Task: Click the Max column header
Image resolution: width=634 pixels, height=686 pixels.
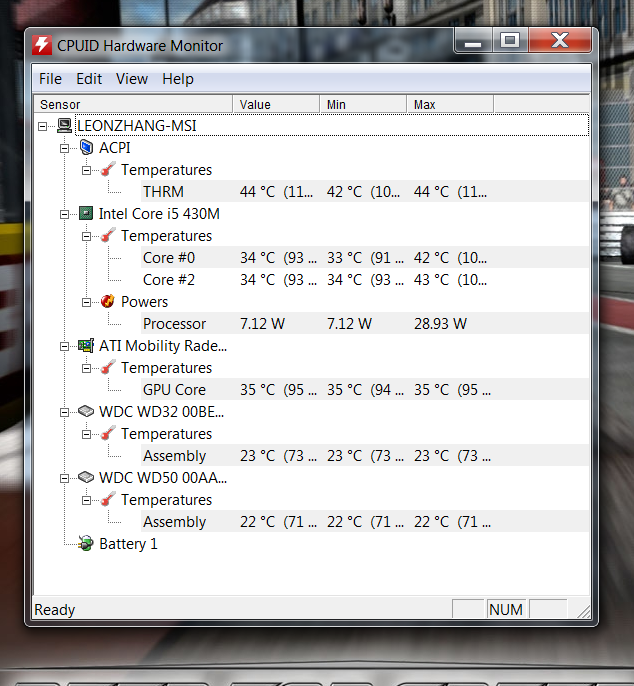Action: pyautogui.click(x=450, y=104)
